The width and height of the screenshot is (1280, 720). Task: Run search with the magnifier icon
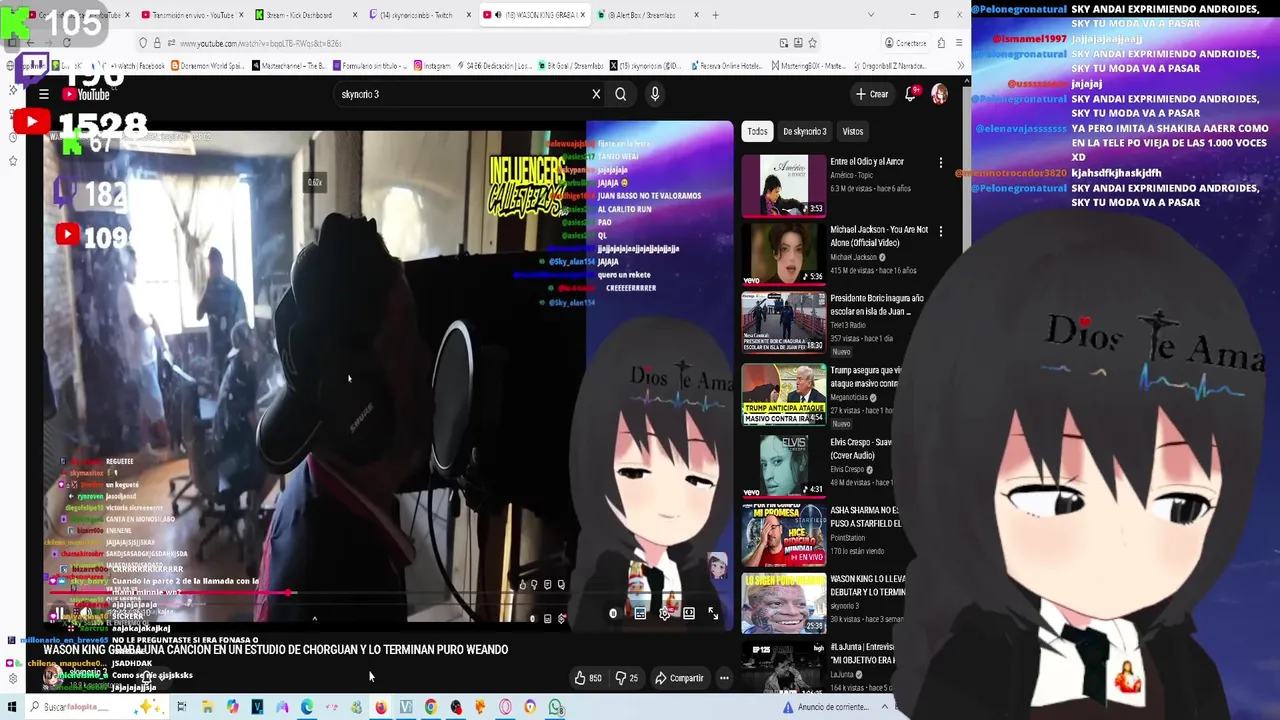621,94
